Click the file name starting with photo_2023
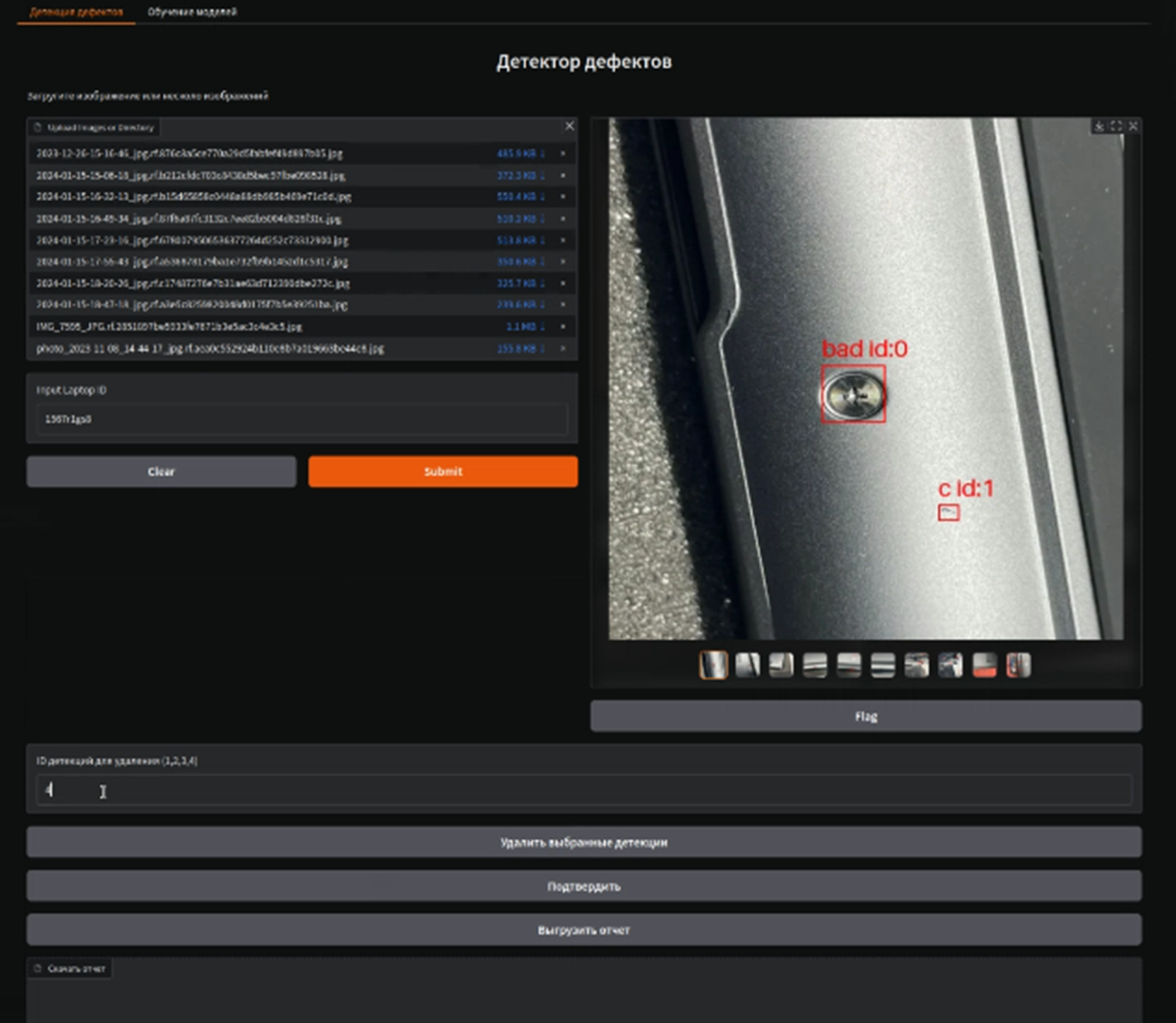 pyautogui.click(x=210, y=348)
